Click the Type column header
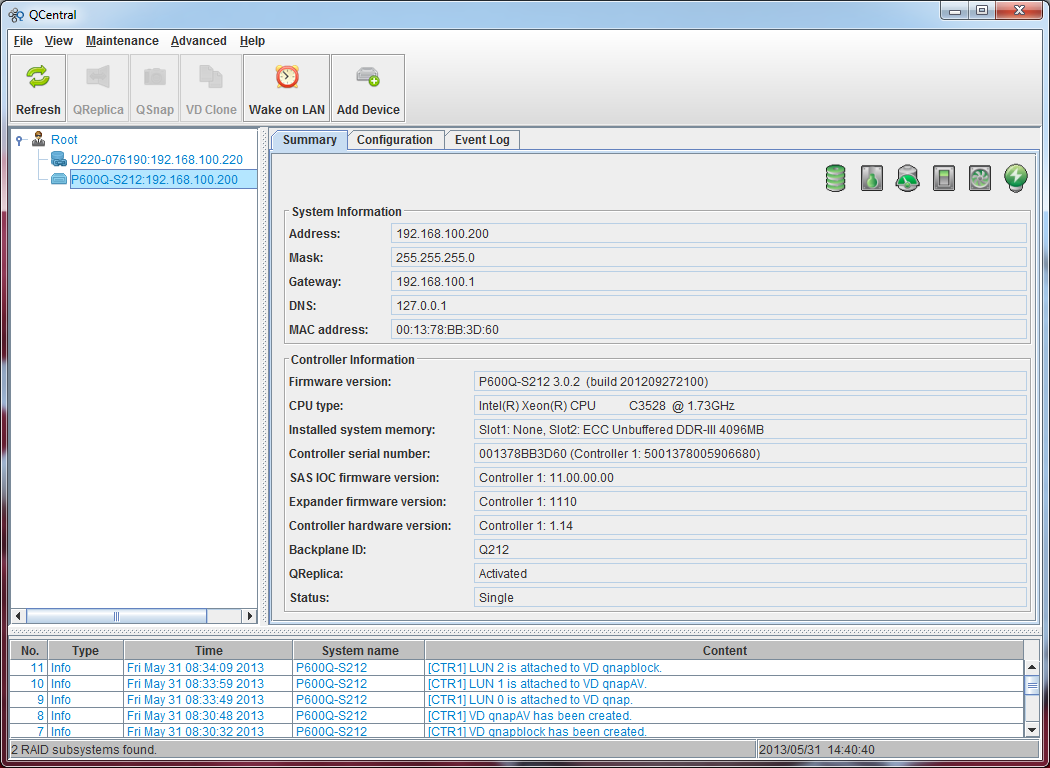This screenshot has width=1050, height=768. tap(86, 651)
